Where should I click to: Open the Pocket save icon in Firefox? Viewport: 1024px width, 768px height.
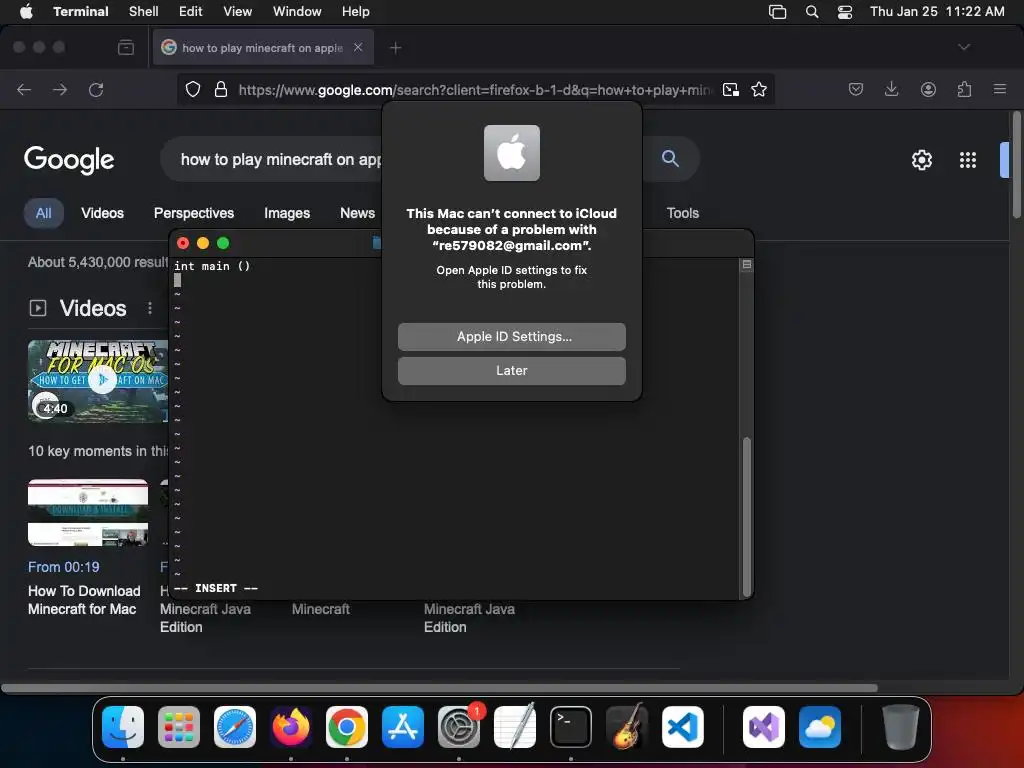pyautogui.click(x=856, y=89)
